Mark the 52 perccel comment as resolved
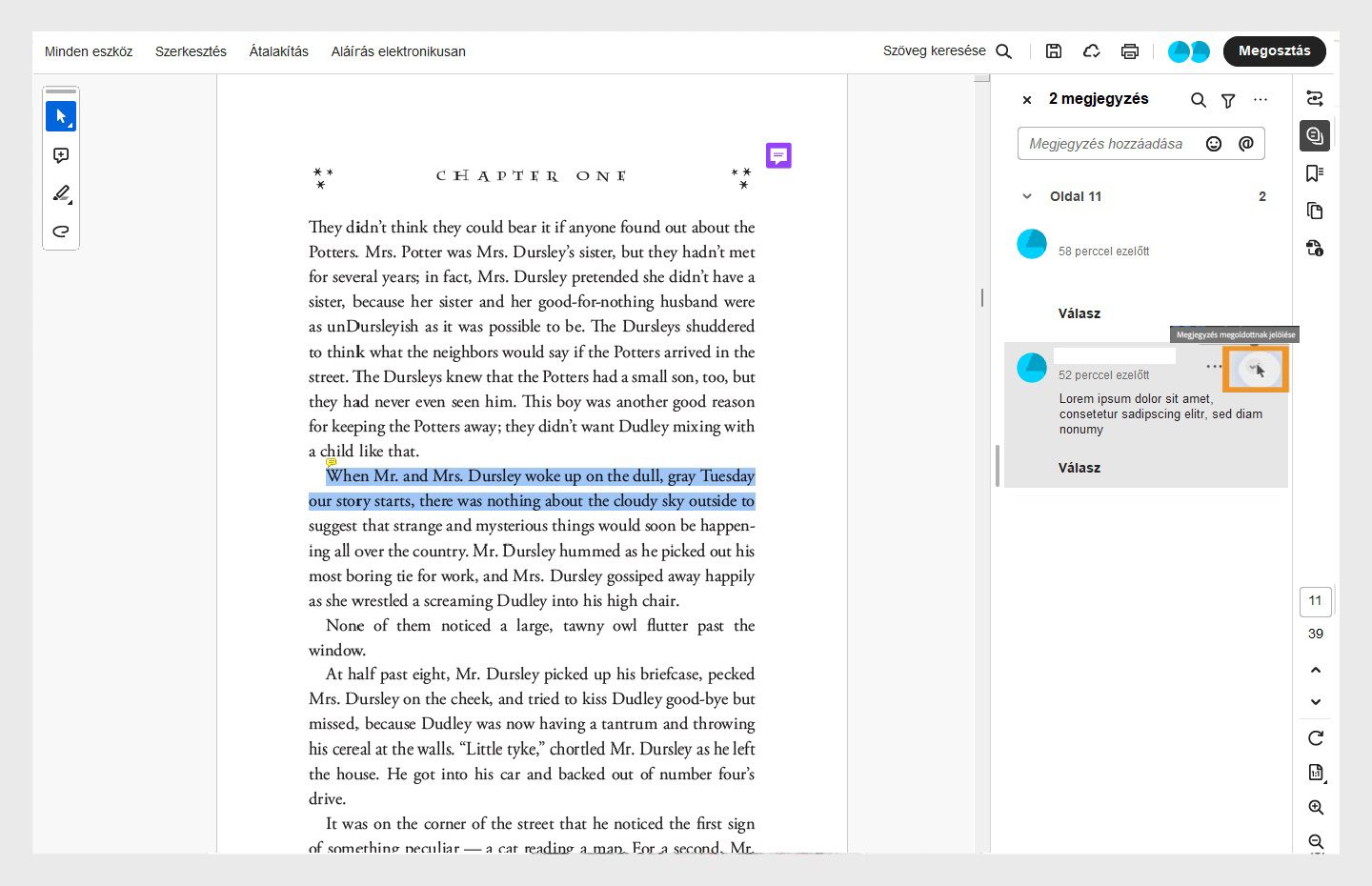Image resolution: width=1372 pixels, height=886 pixels. point(1257,369)
